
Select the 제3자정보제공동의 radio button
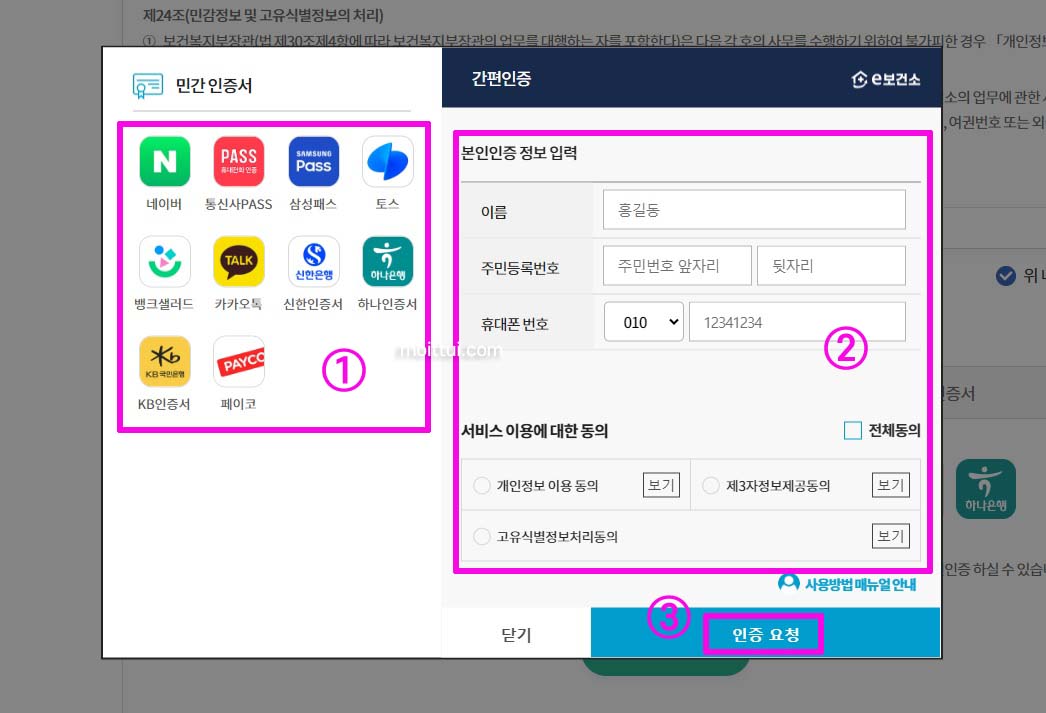[x=710, y=484]
